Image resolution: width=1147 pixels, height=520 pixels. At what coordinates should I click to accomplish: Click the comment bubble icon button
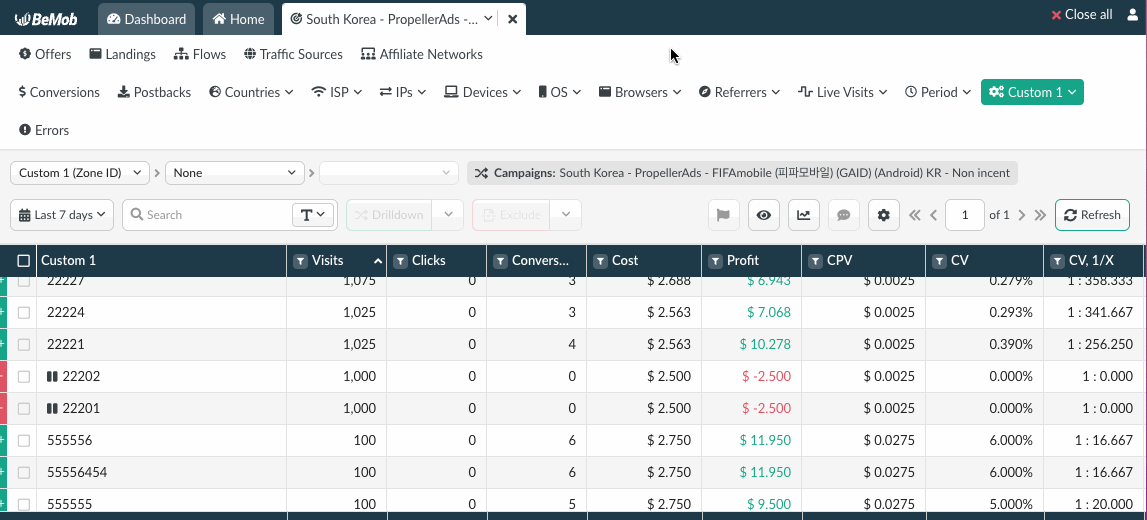(843, 215)
